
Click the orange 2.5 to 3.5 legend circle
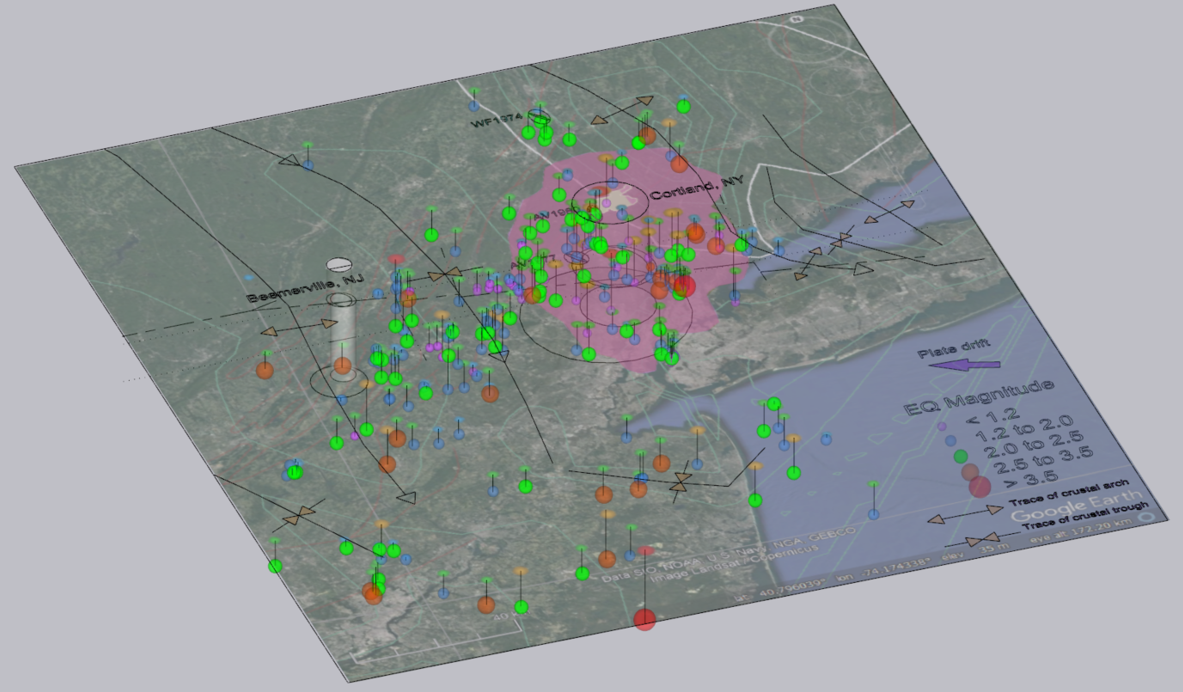970,471
